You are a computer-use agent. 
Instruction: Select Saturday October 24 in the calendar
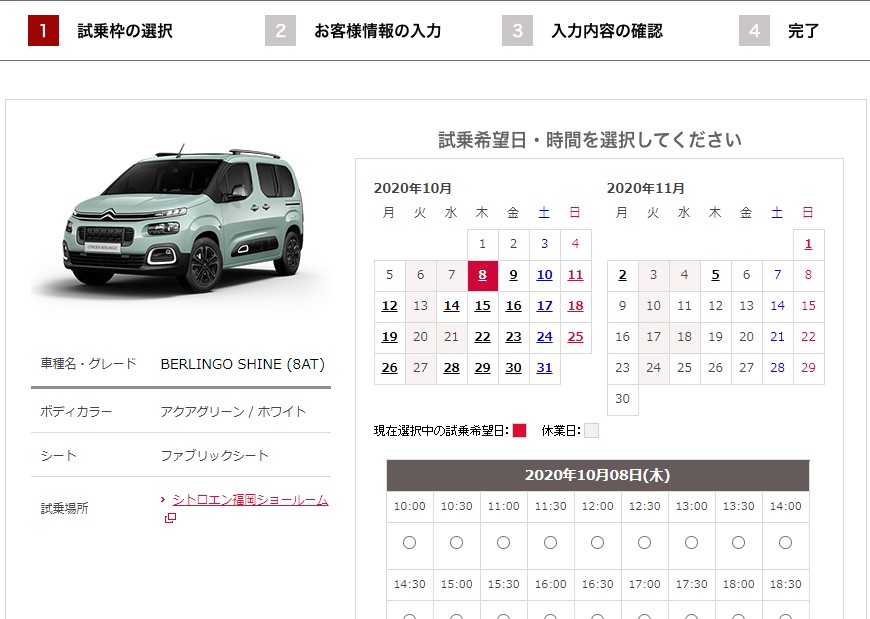point(544,337)
